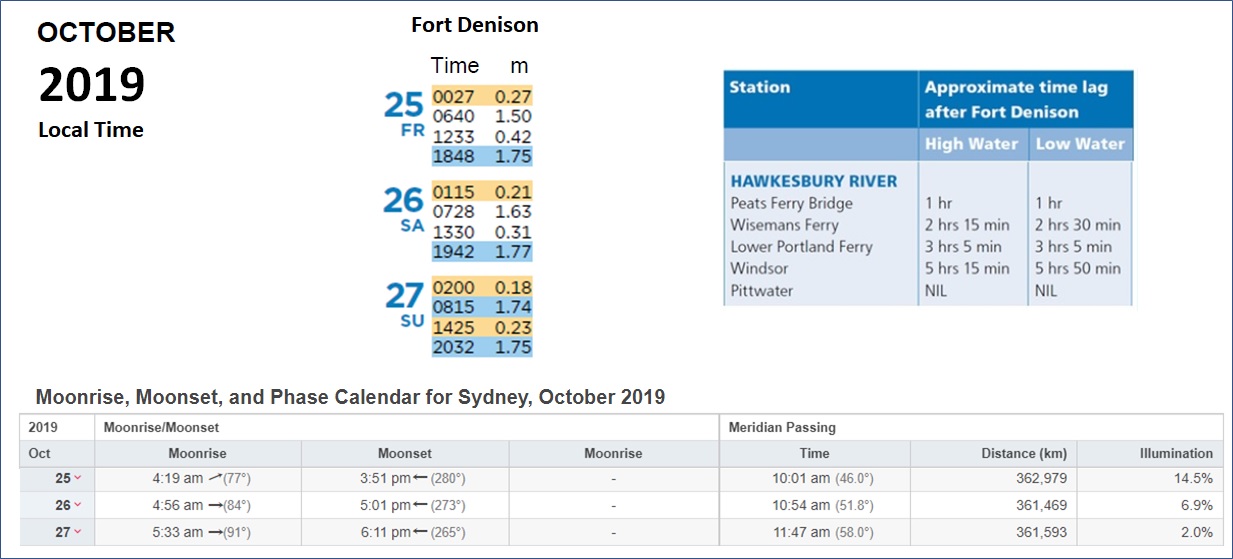Click the moonrise arrow beside 5:33 am
This screenshot has width=1233, height=559.
(x=217, y=533)
